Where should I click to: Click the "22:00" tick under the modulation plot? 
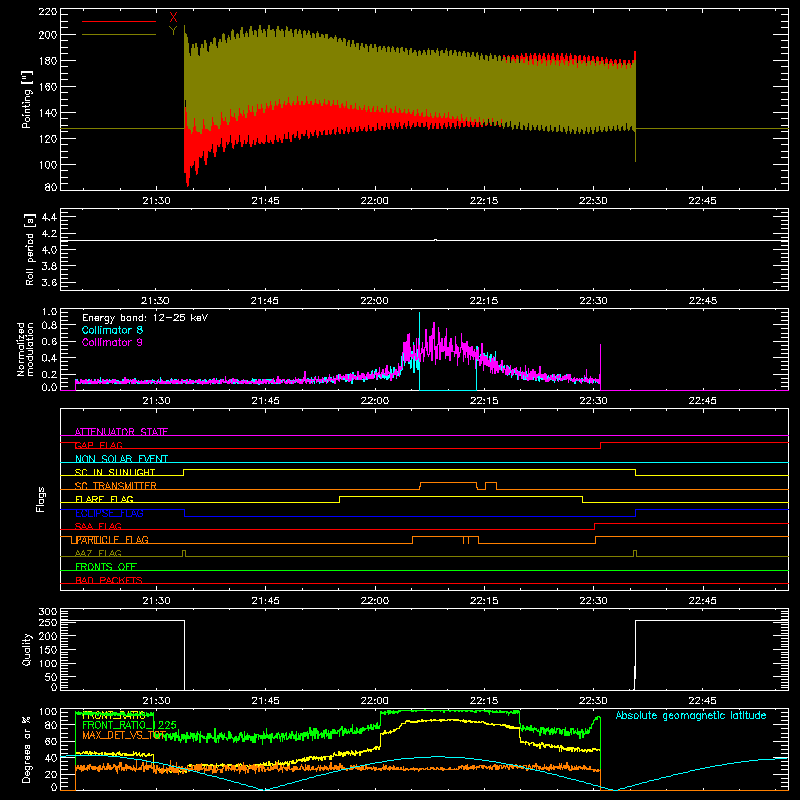click(374, 401)
